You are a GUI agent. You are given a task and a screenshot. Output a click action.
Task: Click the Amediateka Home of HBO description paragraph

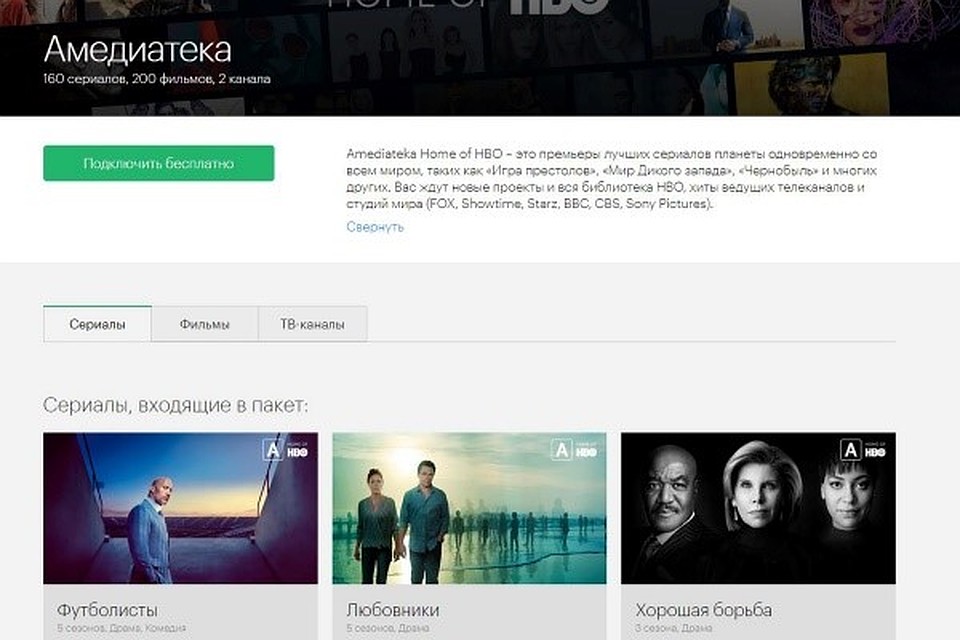[612, 179]
